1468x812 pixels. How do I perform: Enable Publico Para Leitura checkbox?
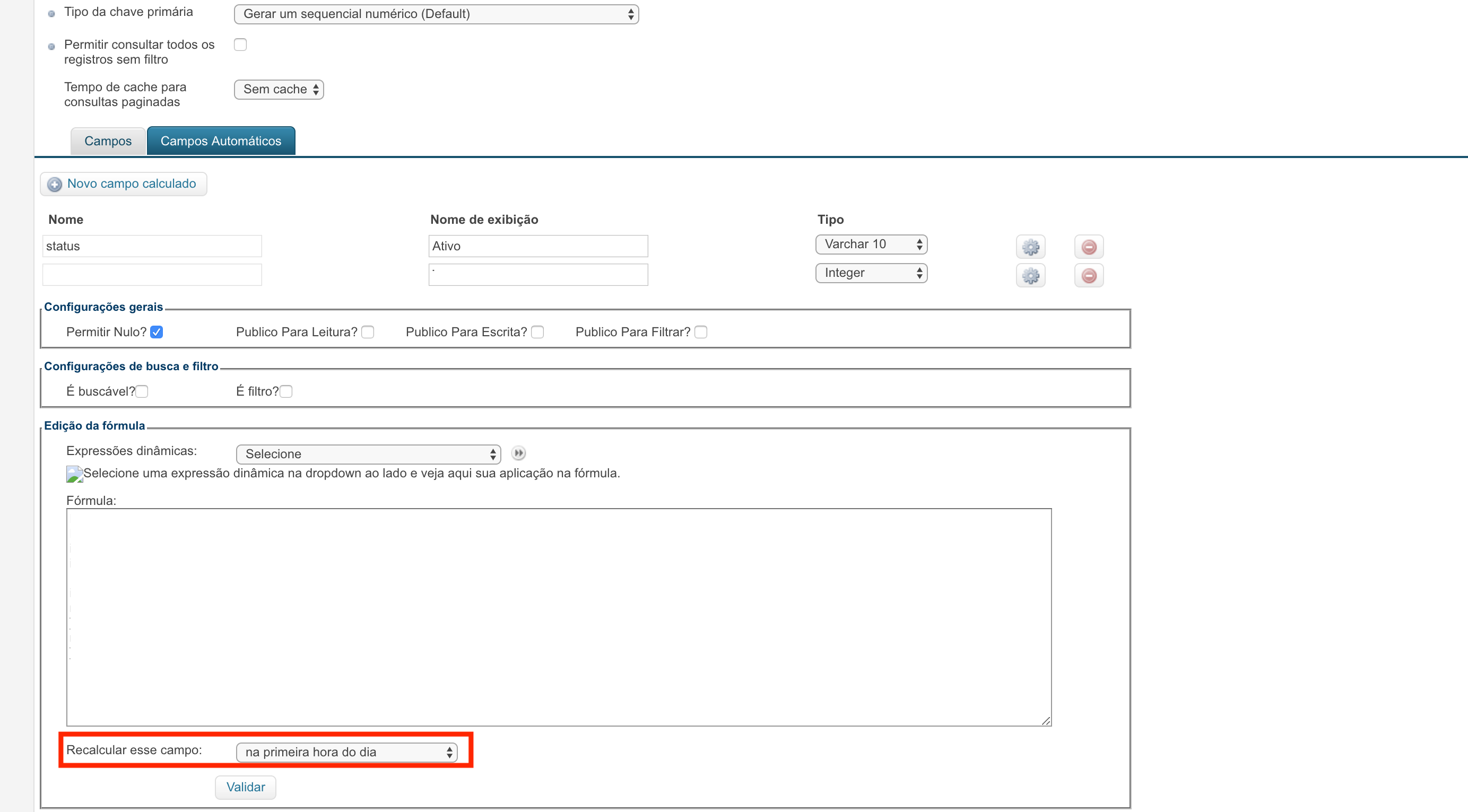tap(368, 332)
